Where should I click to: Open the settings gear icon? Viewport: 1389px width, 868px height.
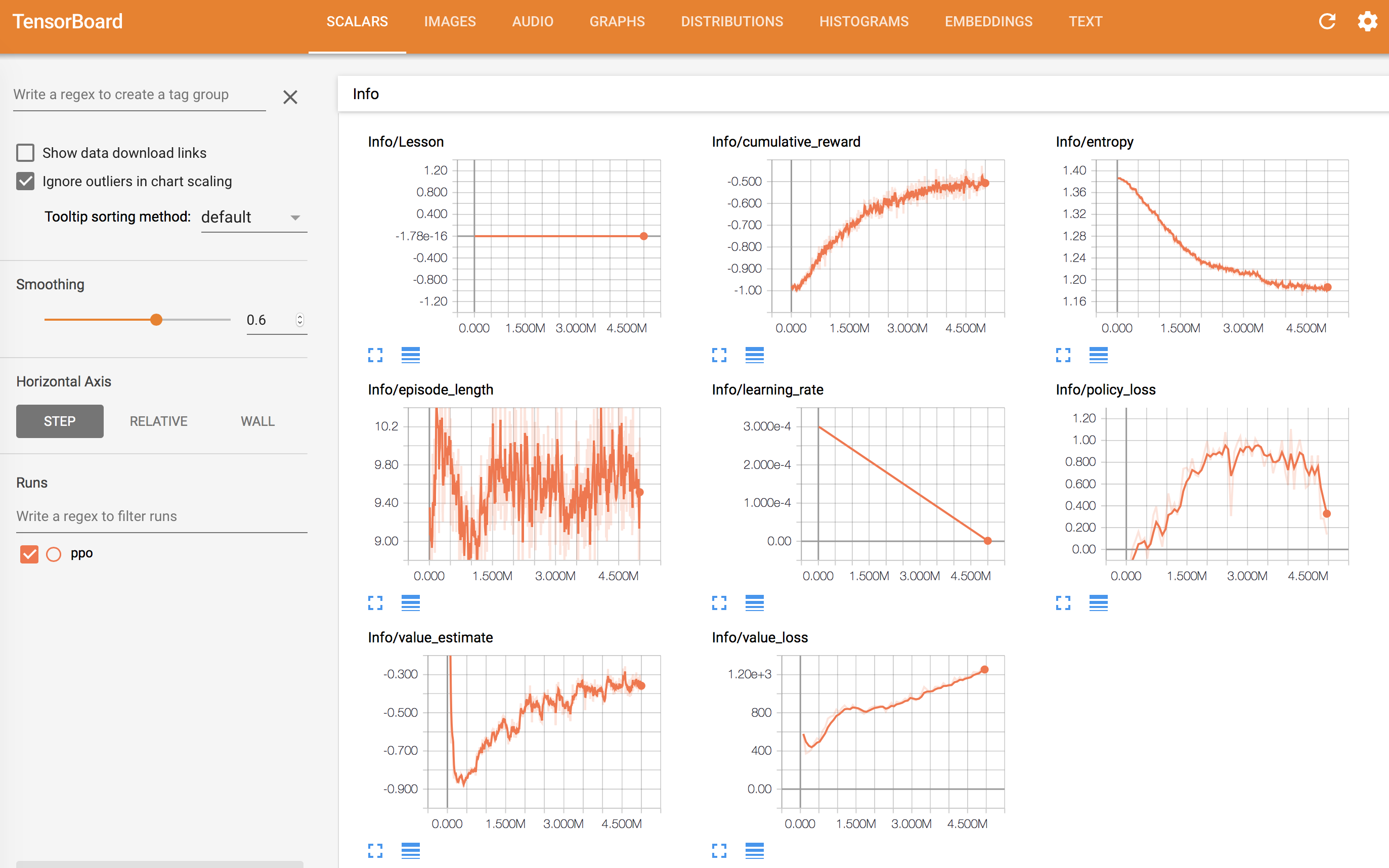(x=1367, y=22)
